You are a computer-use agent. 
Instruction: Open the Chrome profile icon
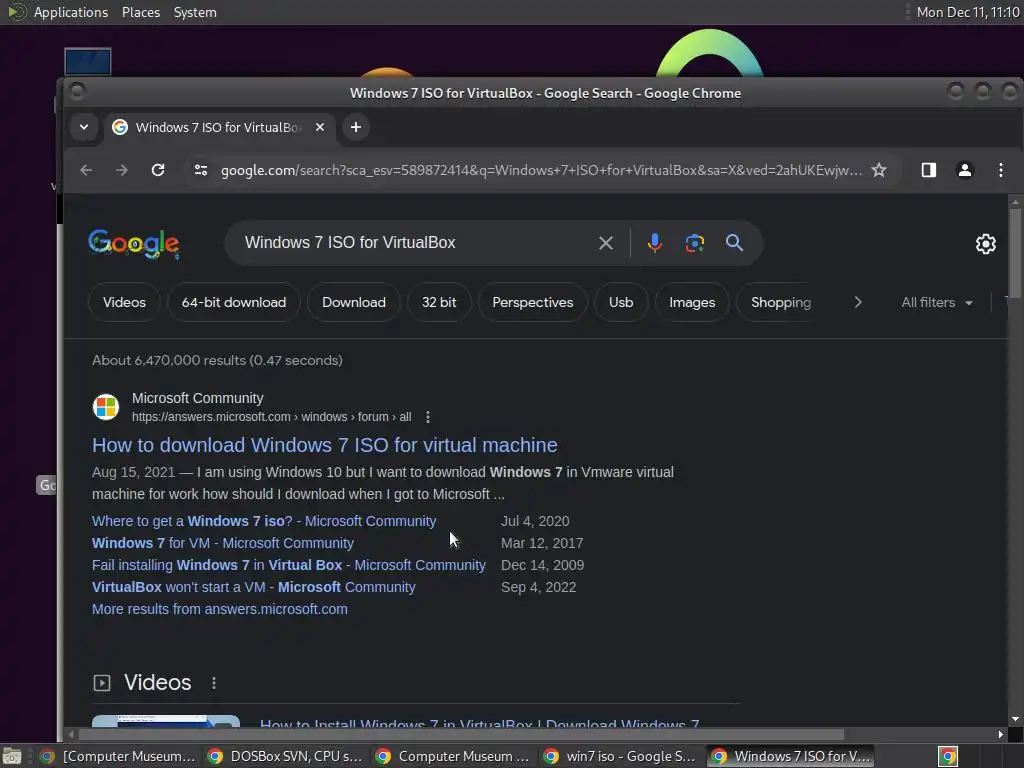click(965, 170)
